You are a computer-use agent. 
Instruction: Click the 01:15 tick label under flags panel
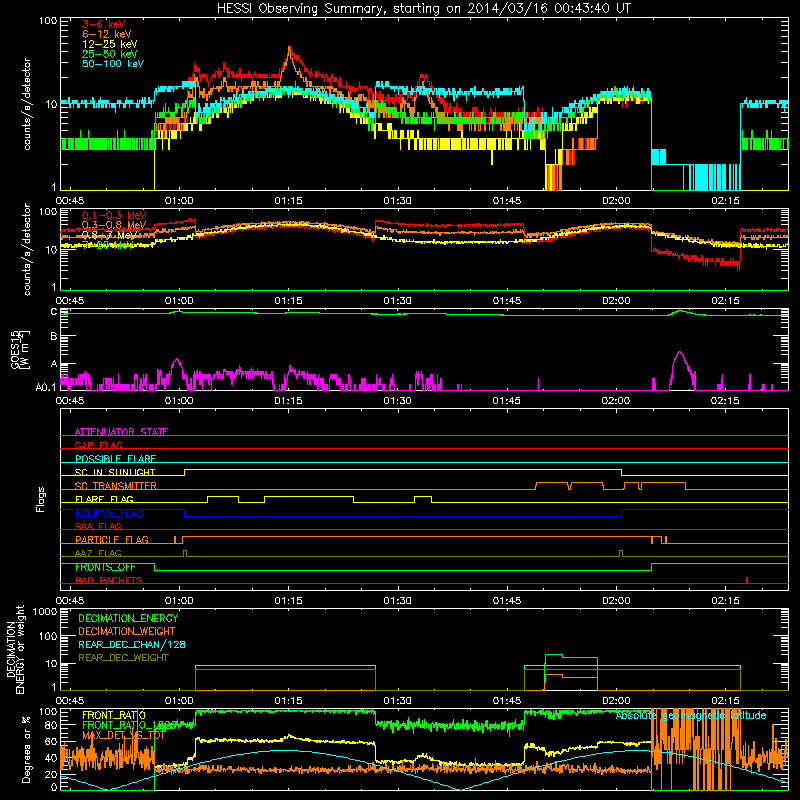pos(288,601)
